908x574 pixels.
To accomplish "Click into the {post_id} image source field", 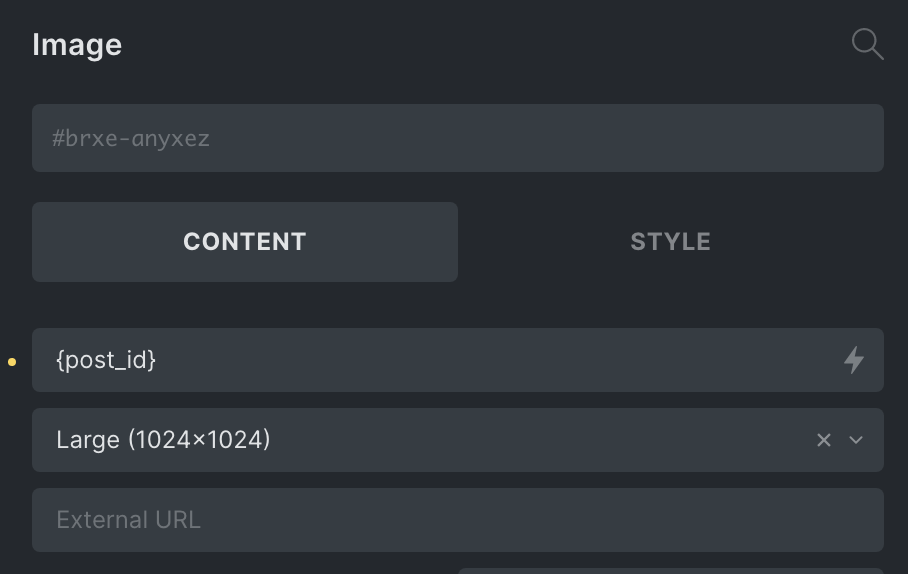I will point(457,360).
